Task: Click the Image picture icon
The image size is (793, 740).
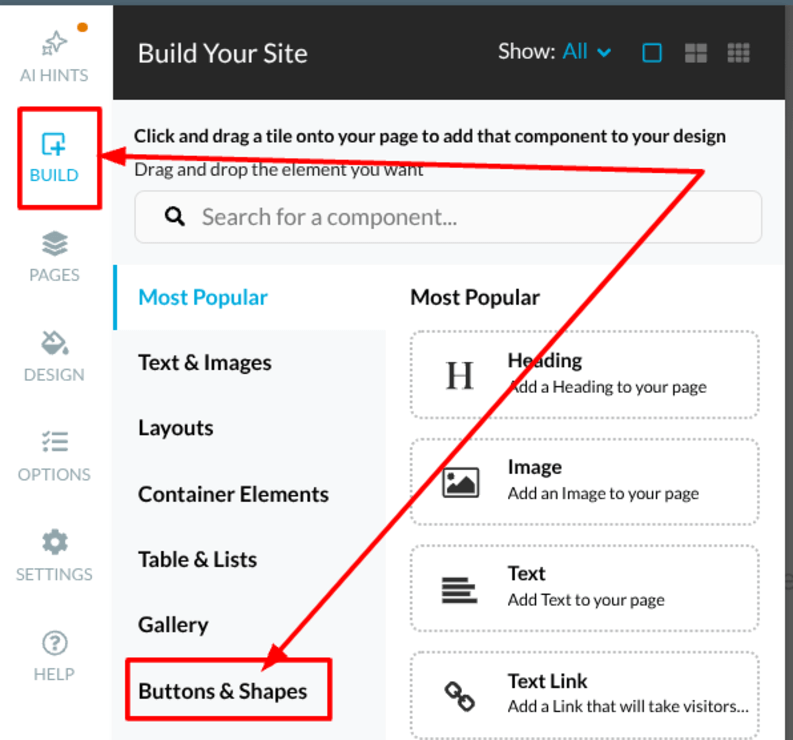Action: tap(461, 482)
